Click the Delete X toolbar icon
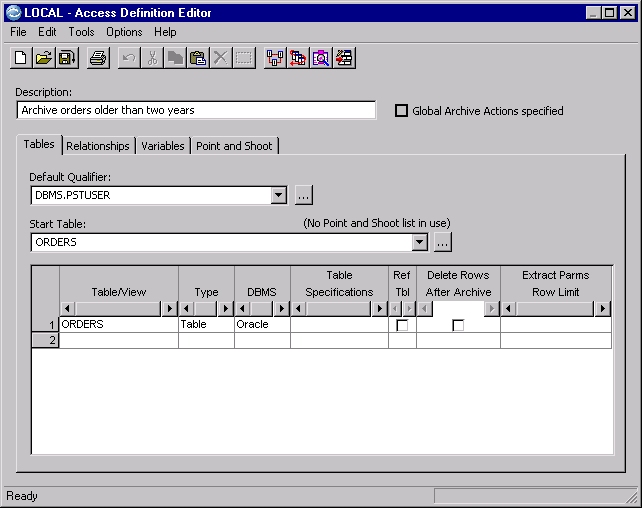The height and width of the screenshot is (508, 642). click(x=221, y=58)
